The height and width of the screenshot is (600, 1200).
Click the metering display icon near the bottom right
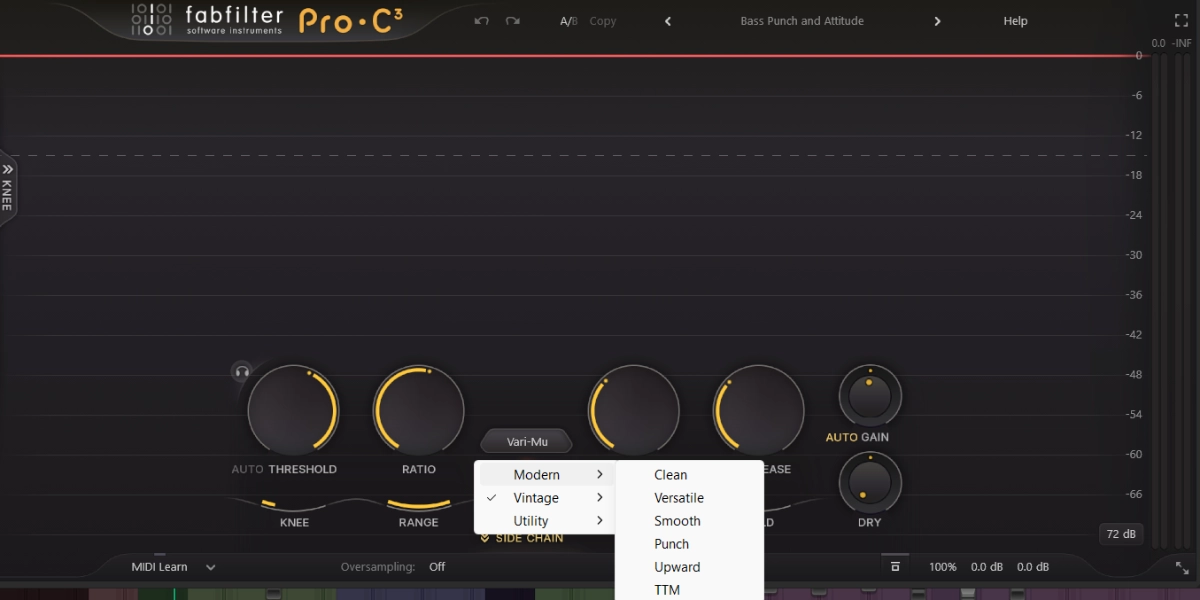(895, 566)
